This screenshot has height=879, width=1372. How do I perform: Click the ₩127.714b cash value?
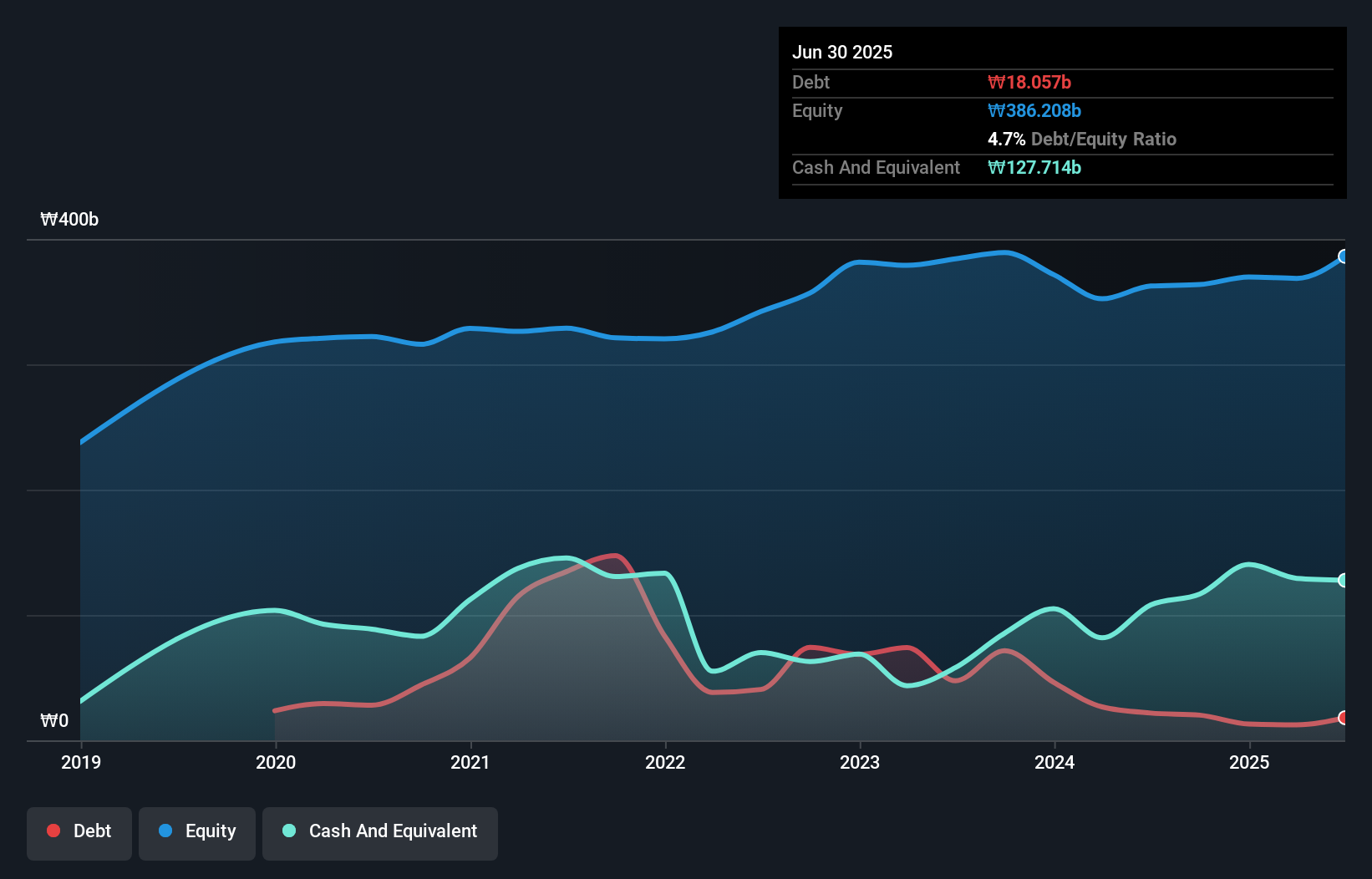[x=1034, y=167]
